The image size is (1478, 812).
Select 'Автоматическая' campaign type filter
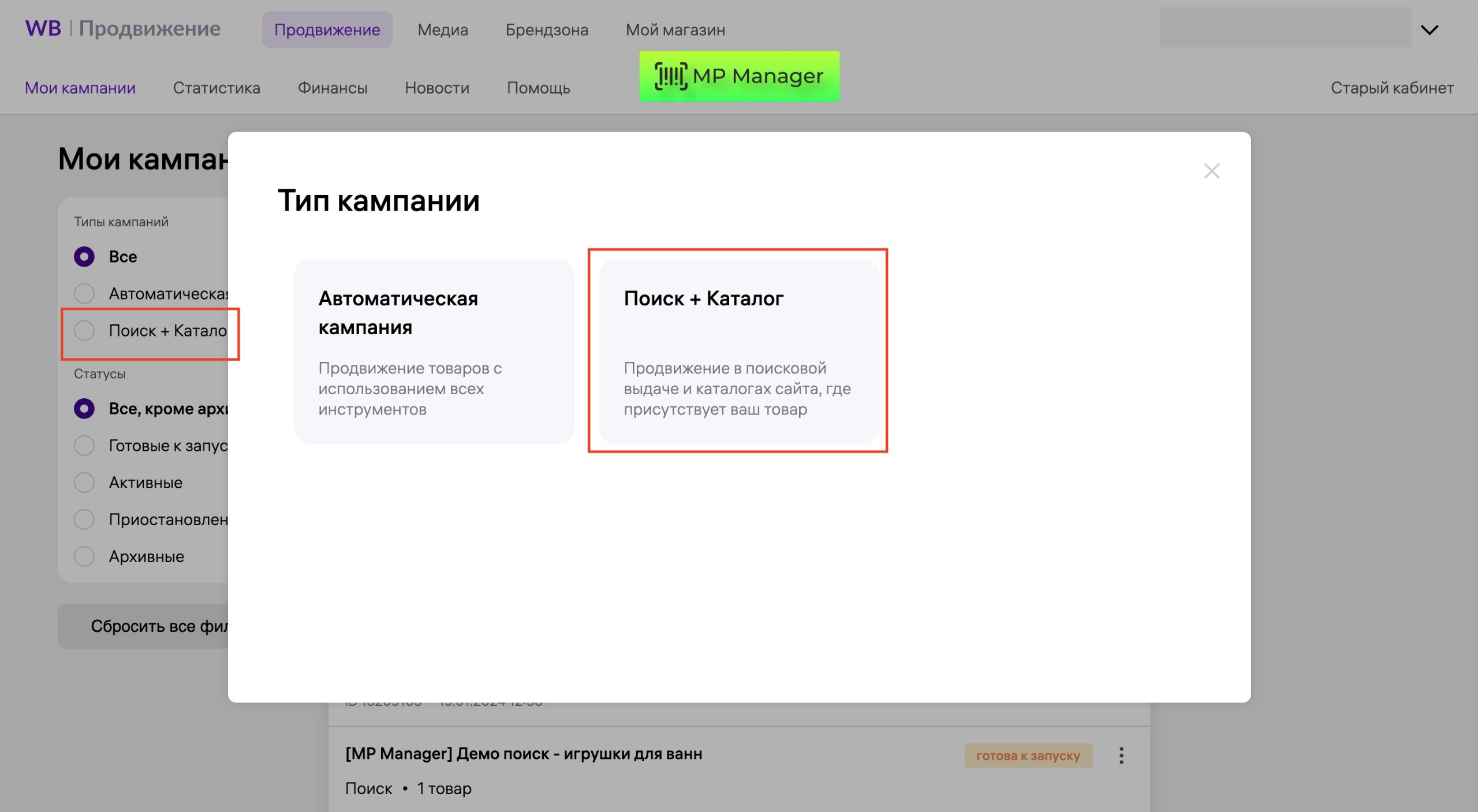click(x=84, y=294)
